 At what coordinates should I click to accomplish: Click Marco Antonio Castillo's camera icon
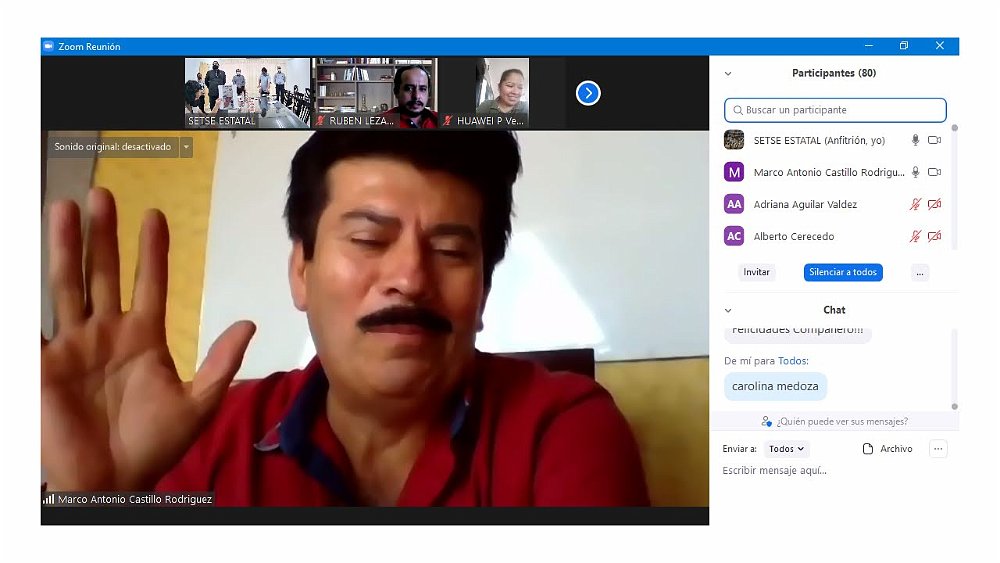(x=934, y=173)
